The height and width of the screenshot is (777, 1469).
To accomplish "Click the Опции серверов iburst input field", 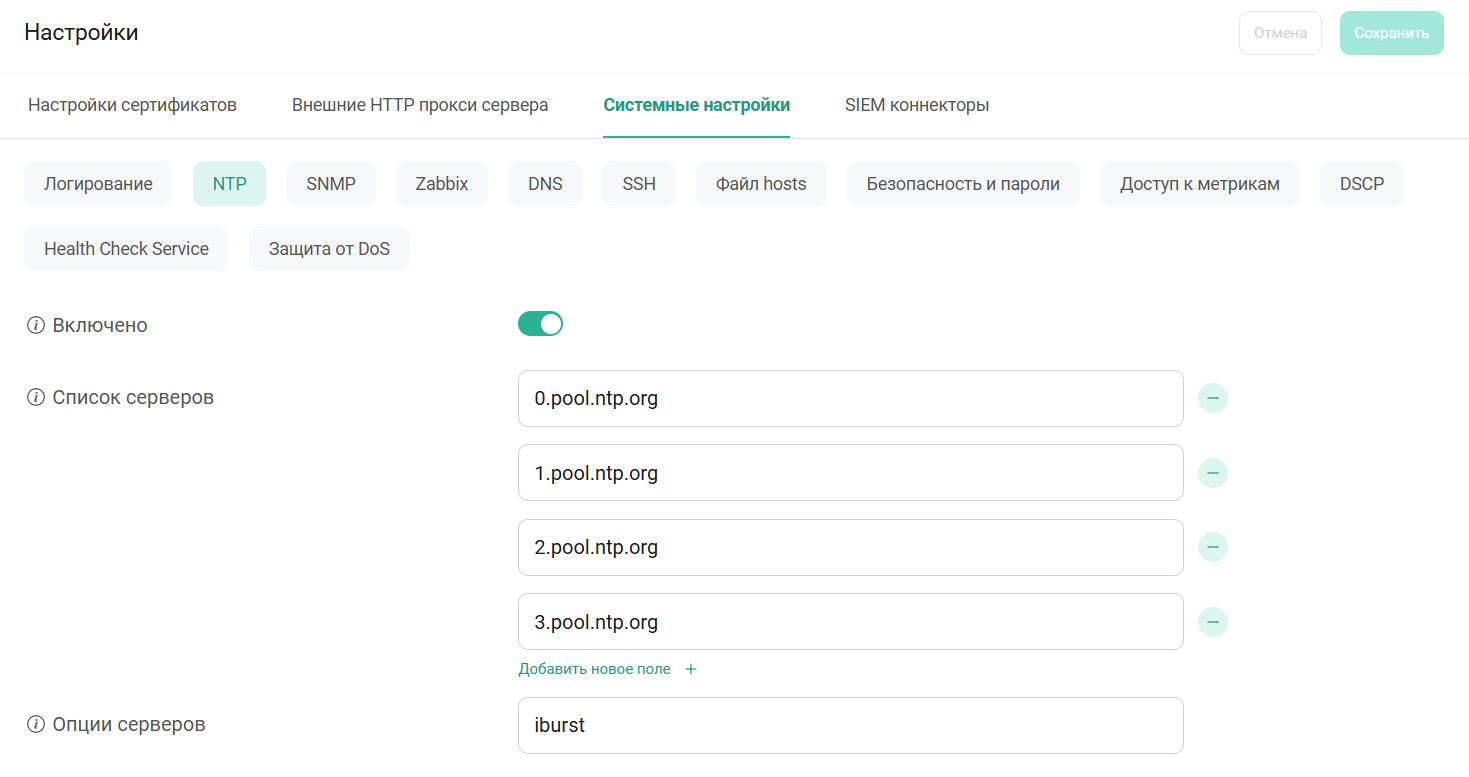I will tap(850, 725).
